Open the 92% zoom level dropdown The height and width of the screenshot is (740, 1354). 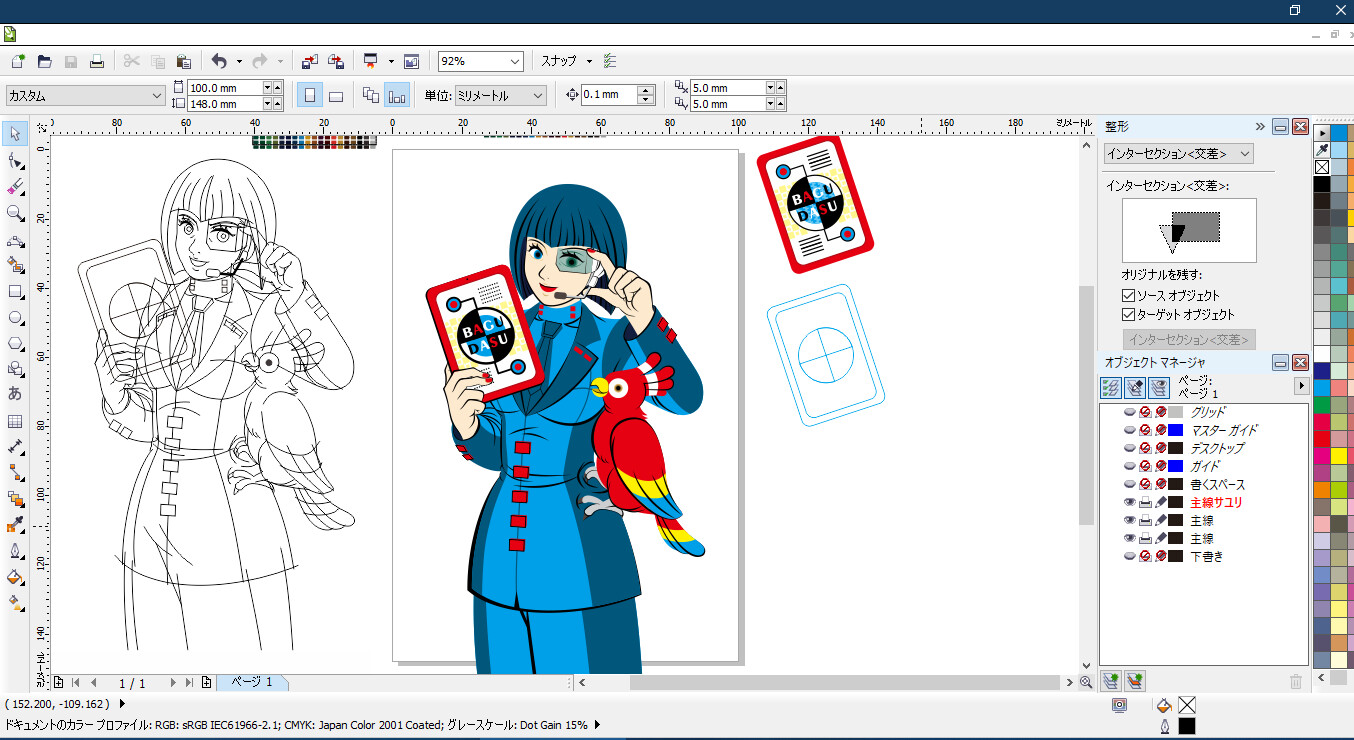pyautogui.click(x=515, y=61)
